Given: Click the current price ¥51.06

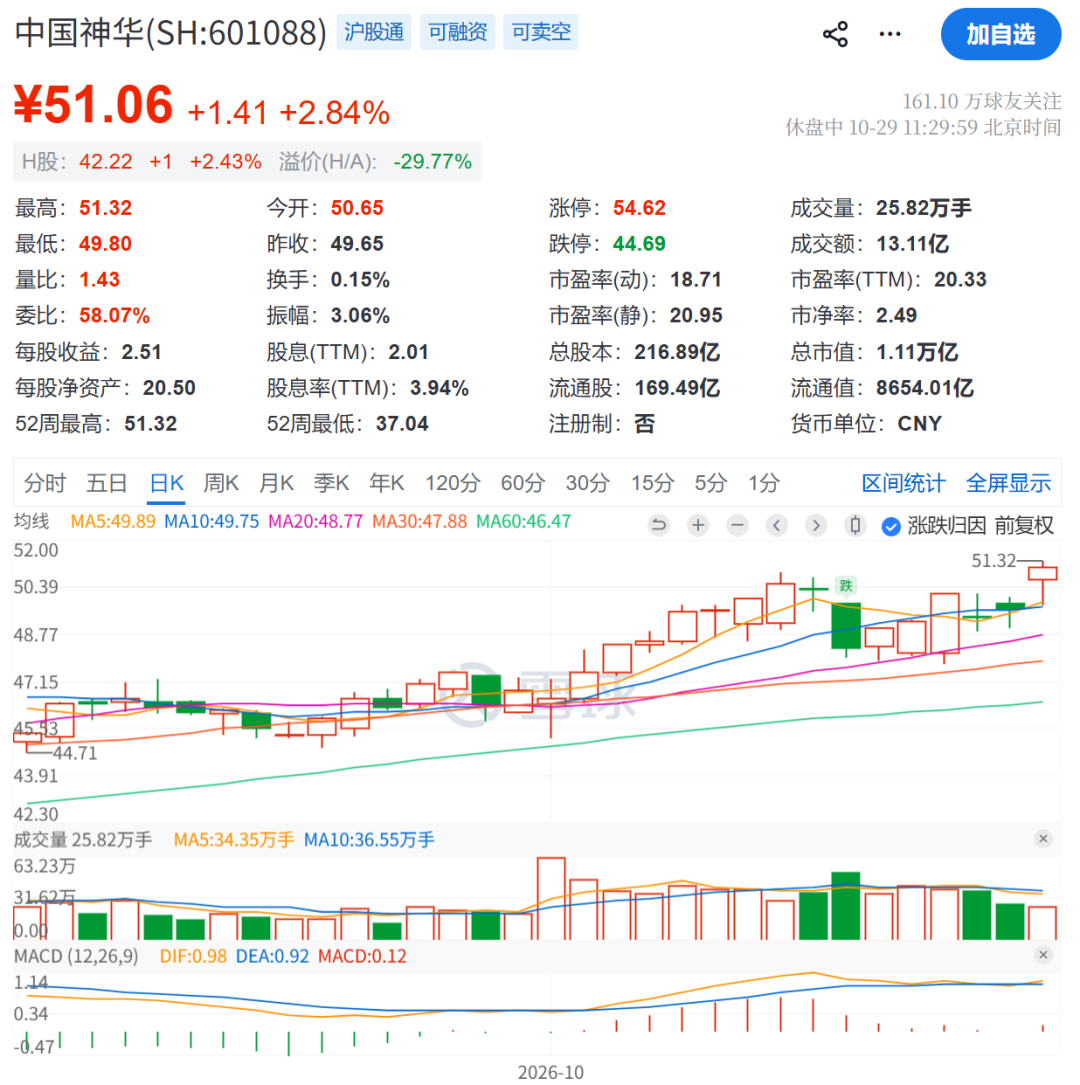Looking at the screenshot, I should tap(93, 104).
